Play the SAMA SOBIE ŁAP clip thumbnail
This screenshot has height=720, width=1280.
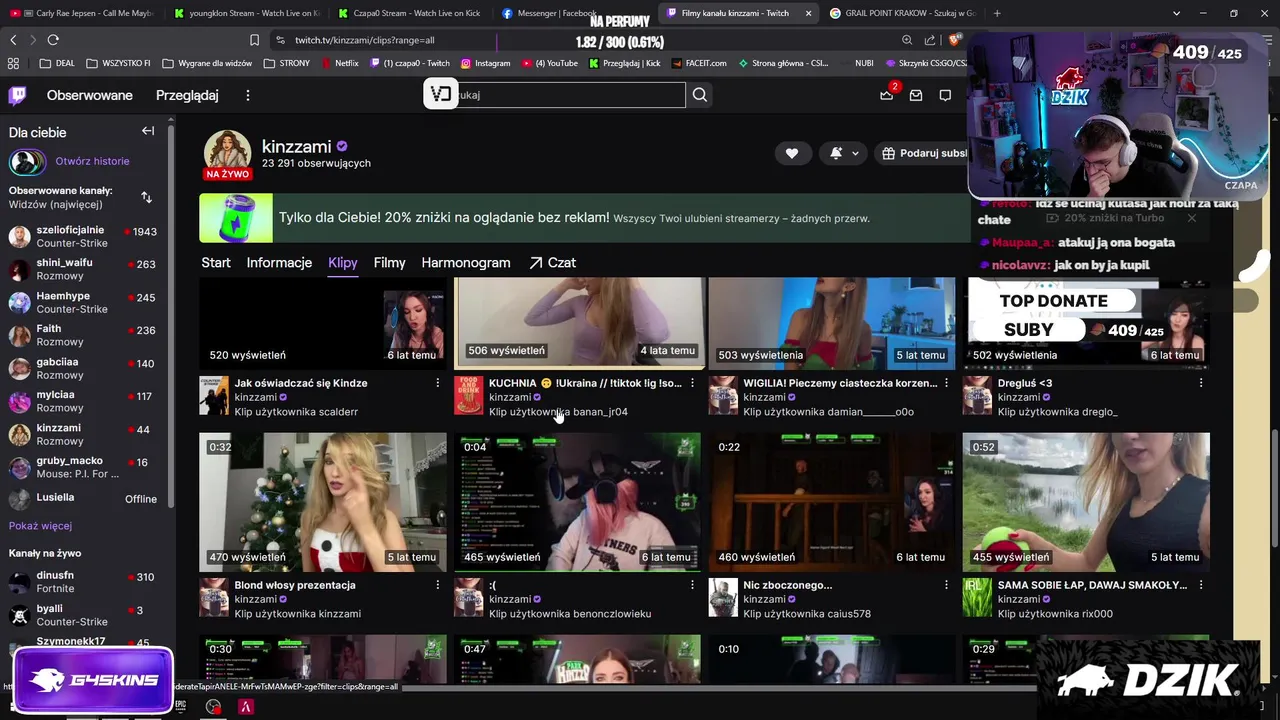[1086, 502]
